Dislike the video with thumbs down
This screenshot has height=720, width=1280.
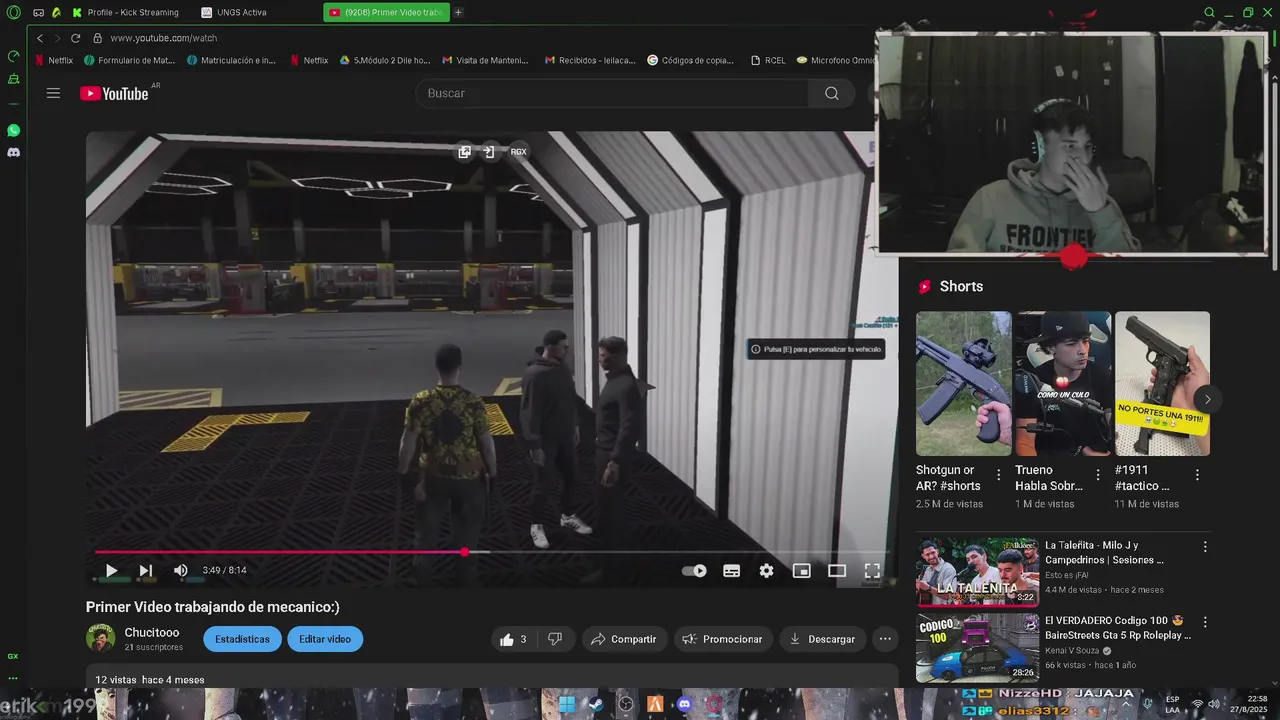click(555, 639)
